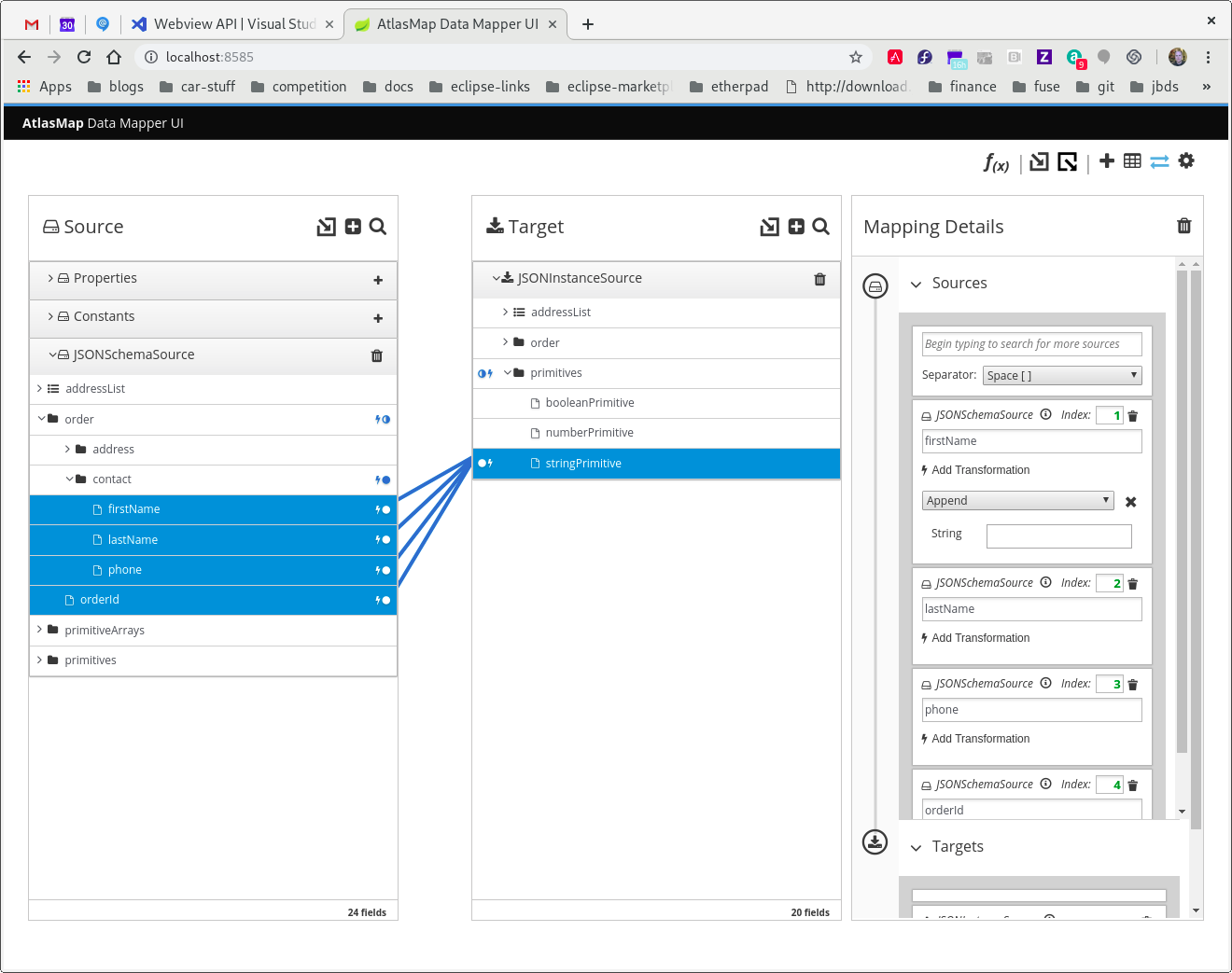Toggle mapping preview with the f(x) icon
Viewport: 1232px width, 973px height.
(x=995, y=162)
